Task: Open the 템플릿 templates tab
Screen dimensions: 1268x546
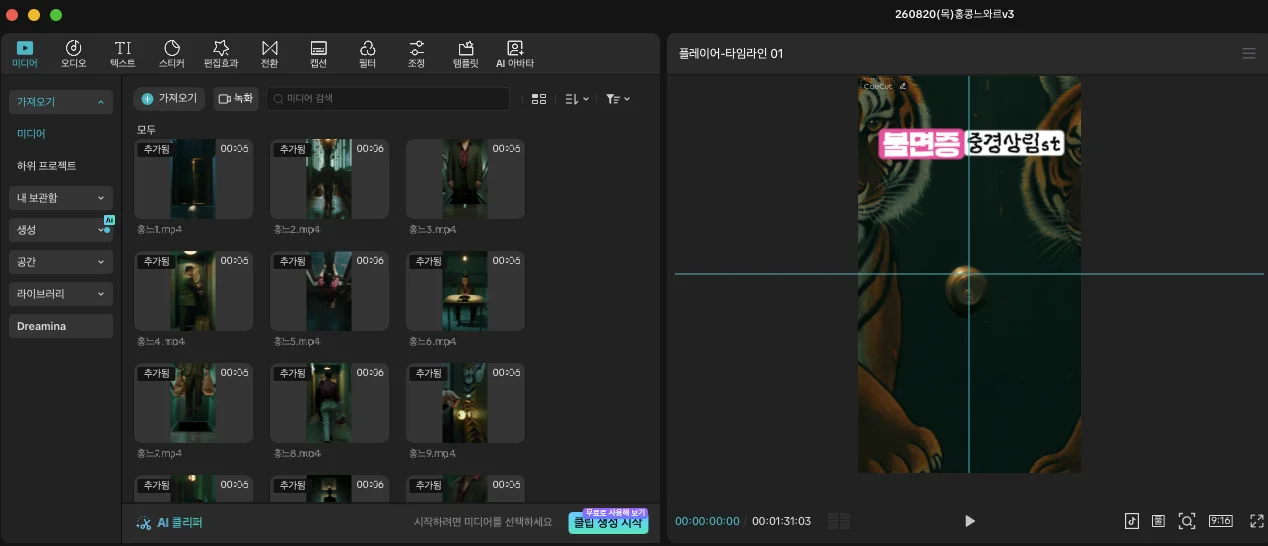Action: pyautogui.click(x=466, y=54)
